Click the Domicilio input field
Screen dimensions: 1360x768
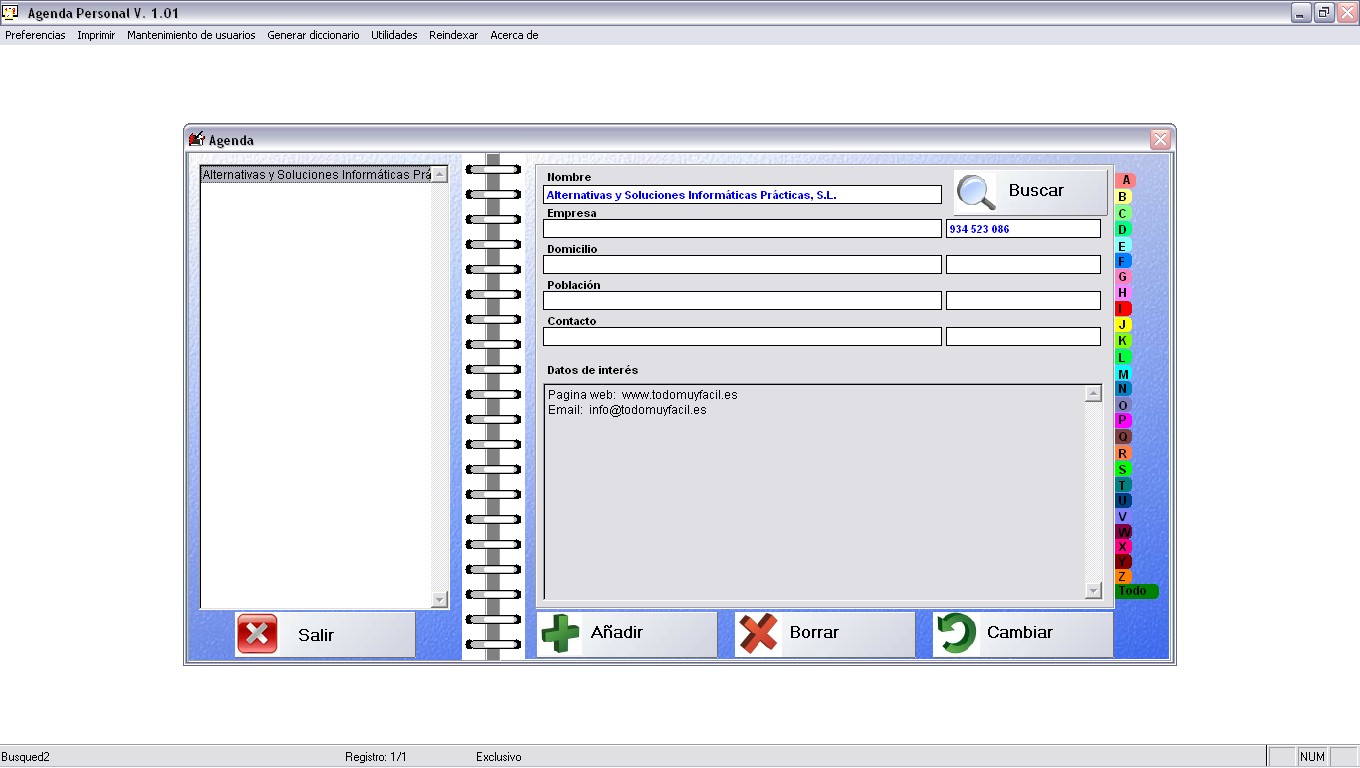(742, 265)
